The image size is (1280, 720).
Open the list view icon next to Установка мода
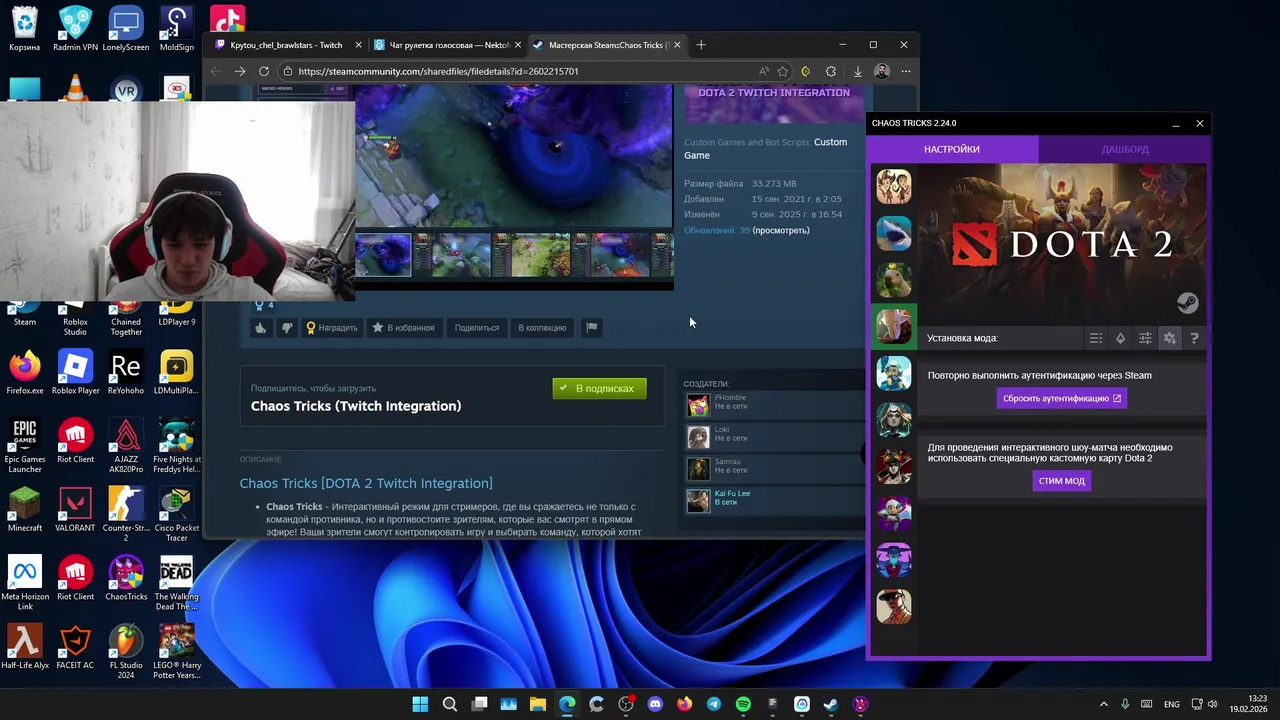point(1096,338)
